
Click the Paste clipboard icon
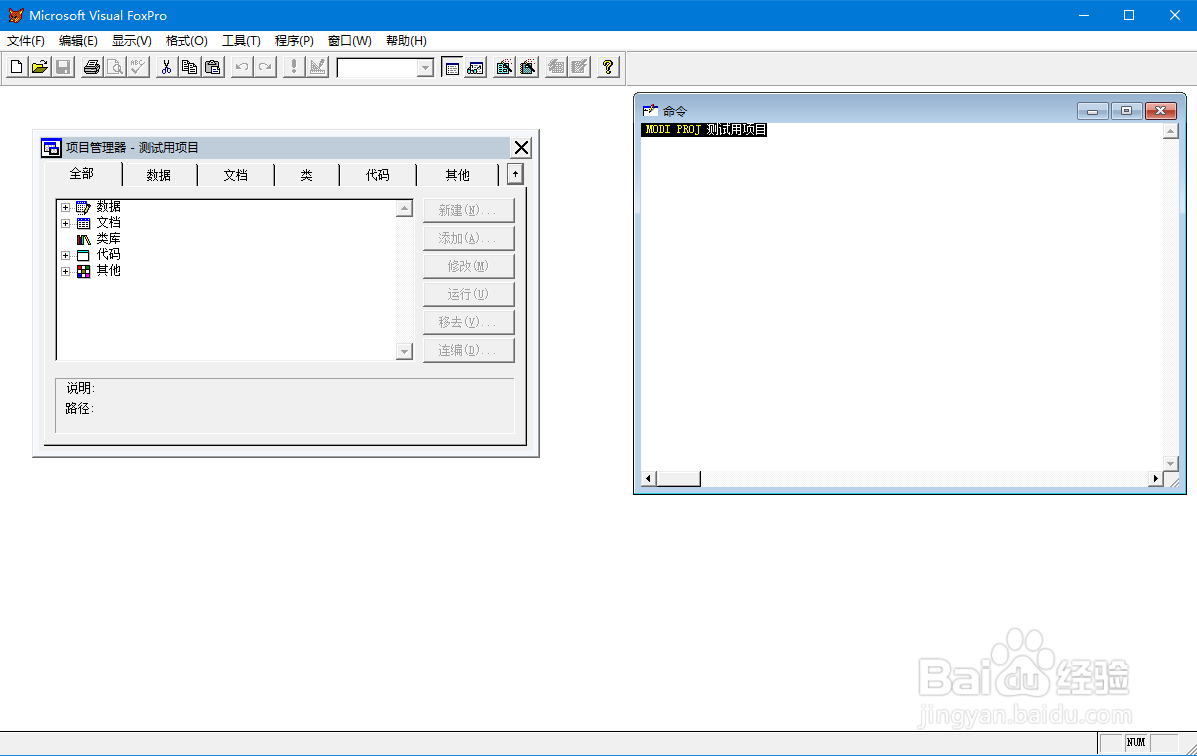point(212,67)
